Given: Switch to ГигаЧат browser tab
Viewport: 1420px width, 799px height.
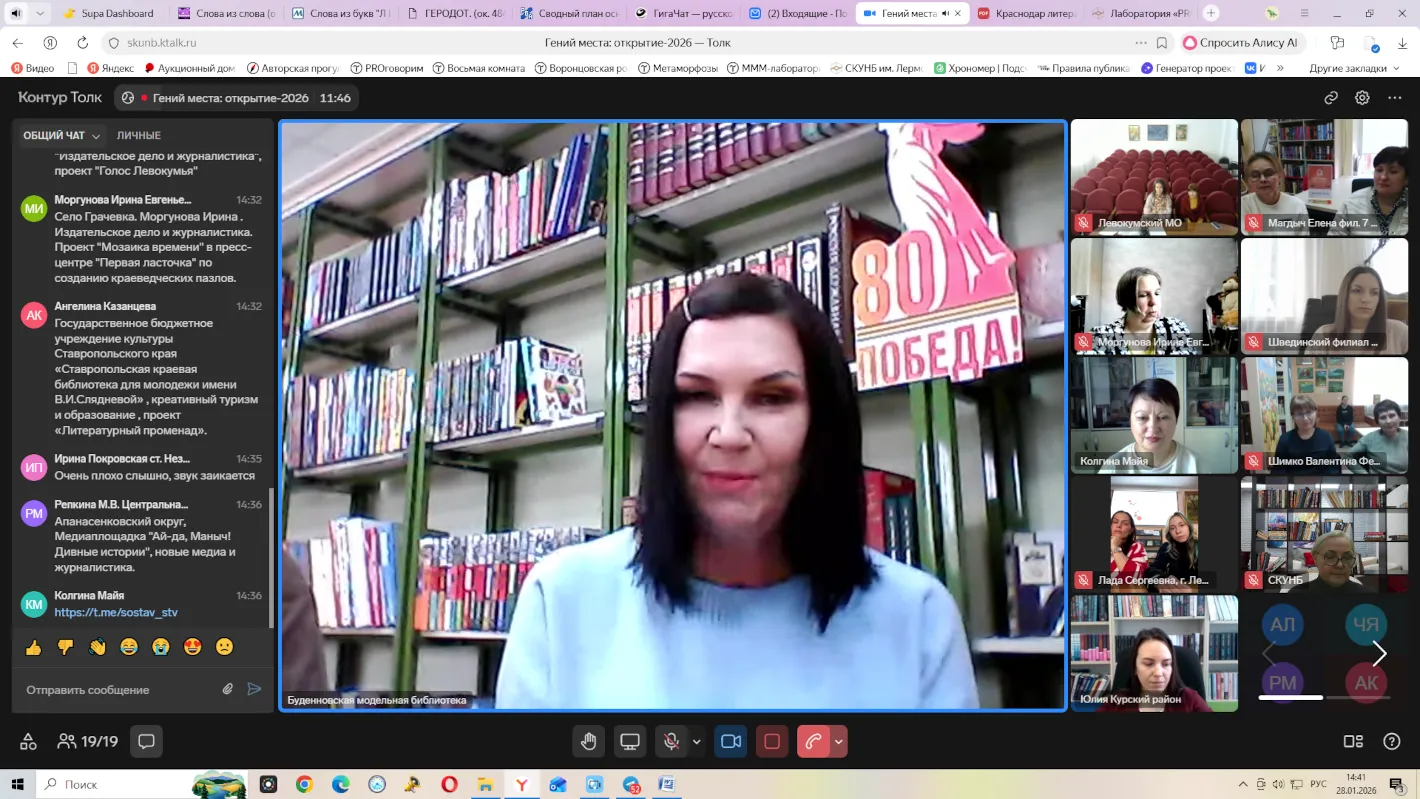Looking at the screenshot, I should (685, 14).
